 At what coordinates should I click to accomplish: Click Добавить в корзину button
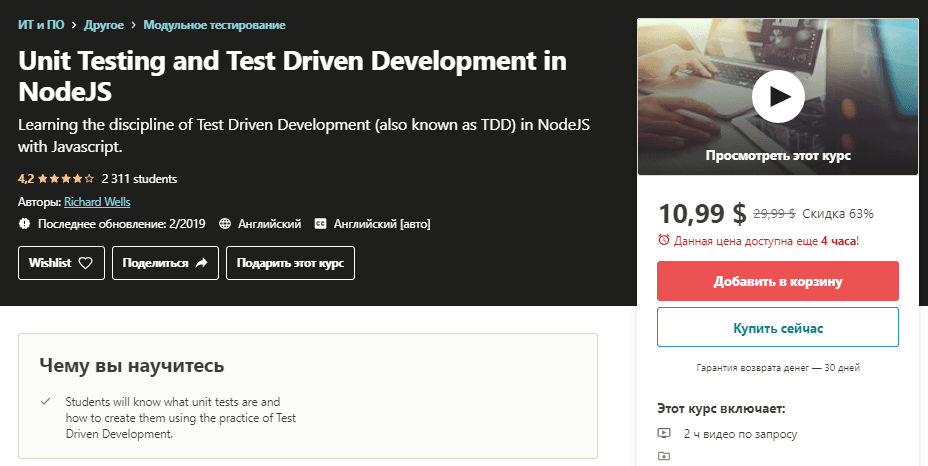(778, 281)
